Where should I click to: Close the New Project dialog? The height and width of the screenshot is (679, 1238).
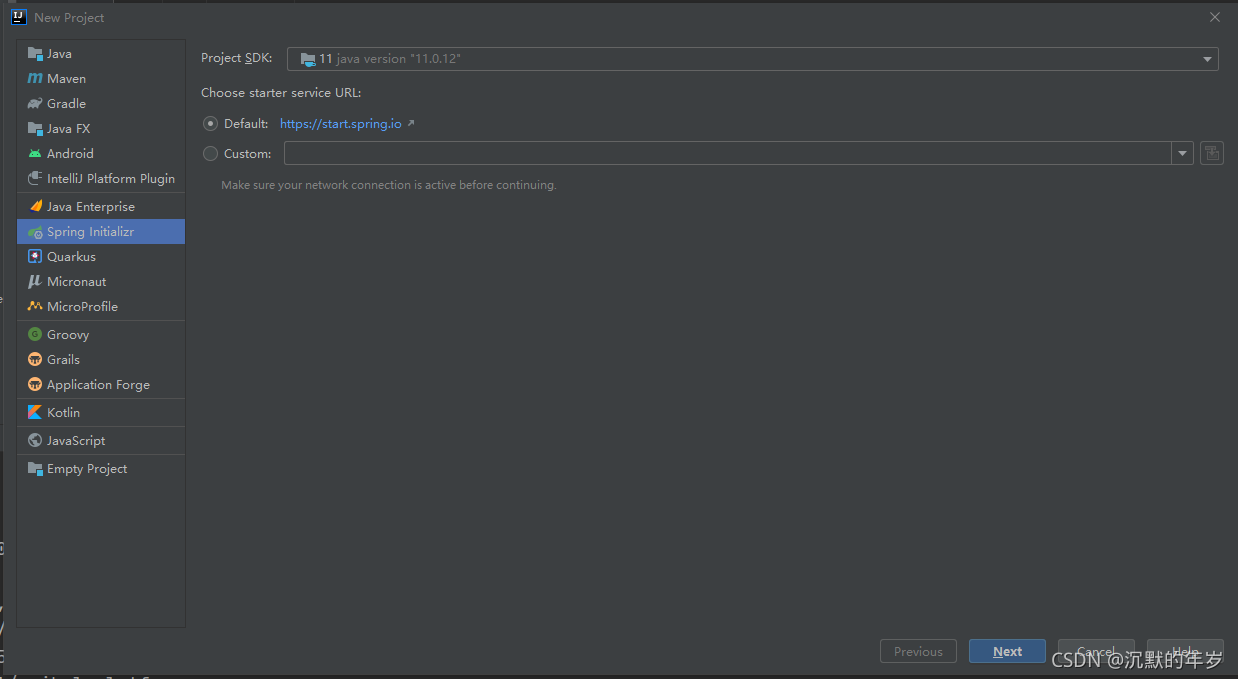(x=1215, y=17)
